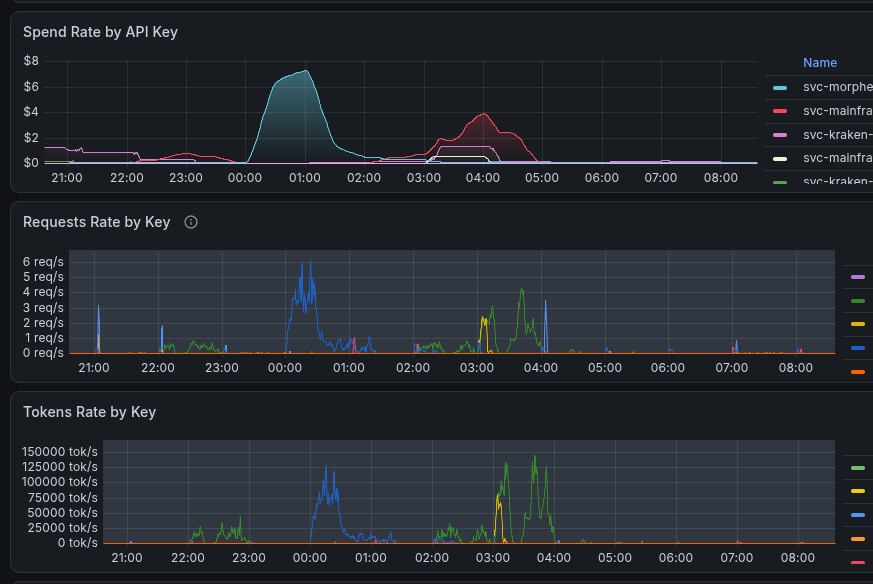Click the yellow swatch in the Requests Rate legend
873x584 pixels.
(x=858, y=324)
